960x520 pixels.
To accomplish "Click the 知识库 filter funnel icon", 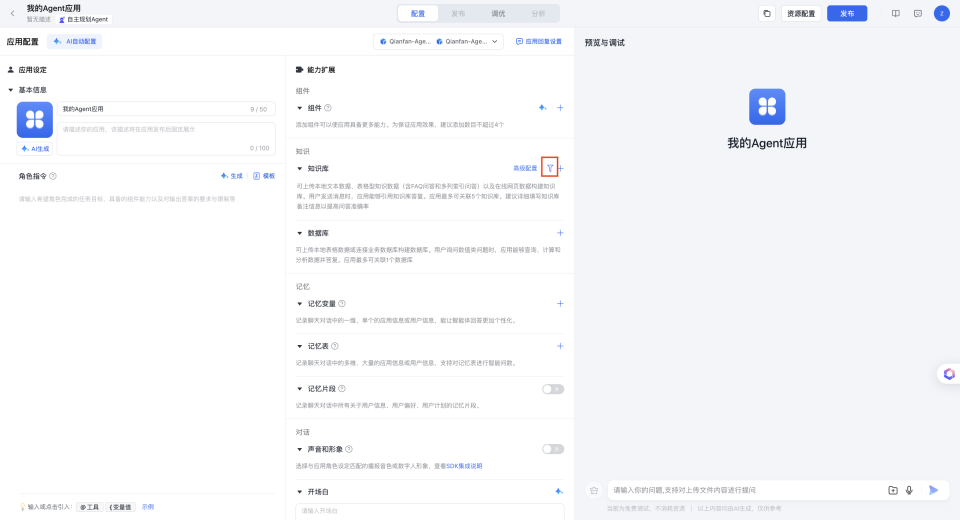I will click(x=550, y=168).
